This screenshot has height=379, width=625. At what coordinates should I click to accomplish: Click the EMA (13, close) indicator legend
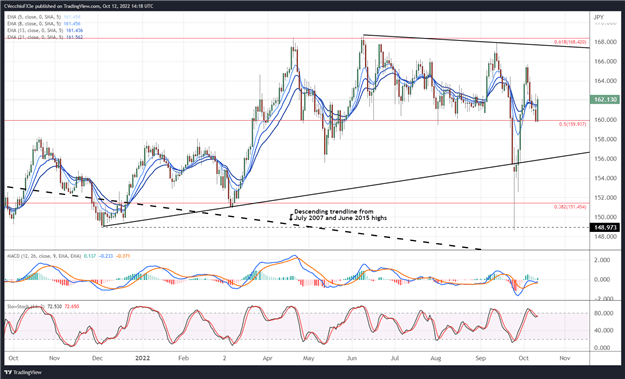(x=45, y=30)
